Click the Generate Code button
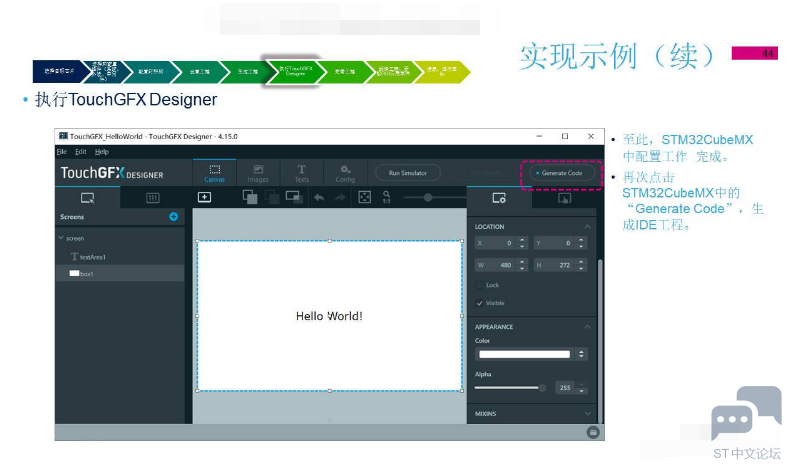The image size is (790, 469). [x=562, y=173]
